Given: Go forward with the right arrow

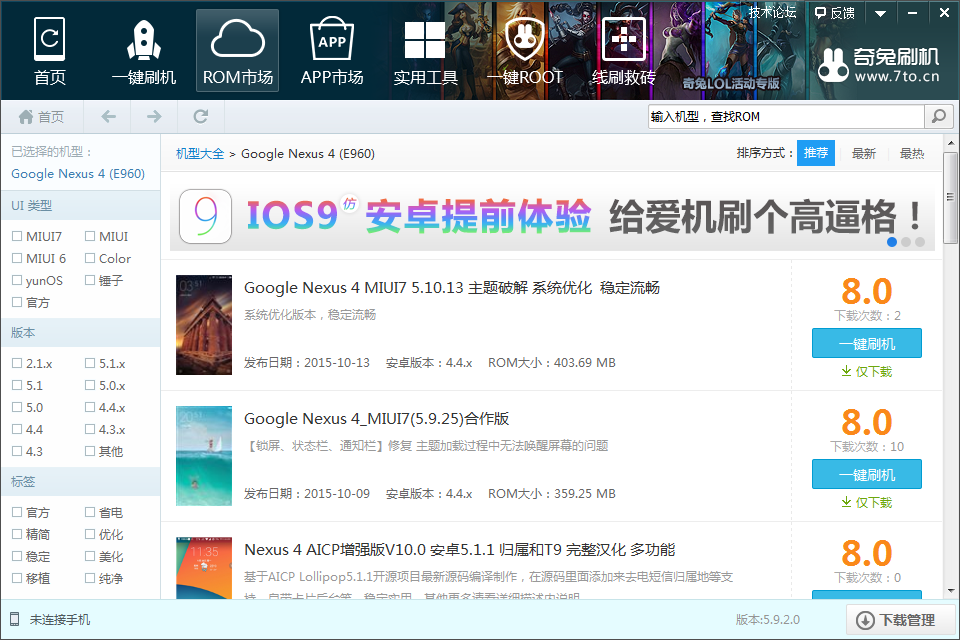Looking at the screenshot, I should pyautogui.click(x=154, y=116).
